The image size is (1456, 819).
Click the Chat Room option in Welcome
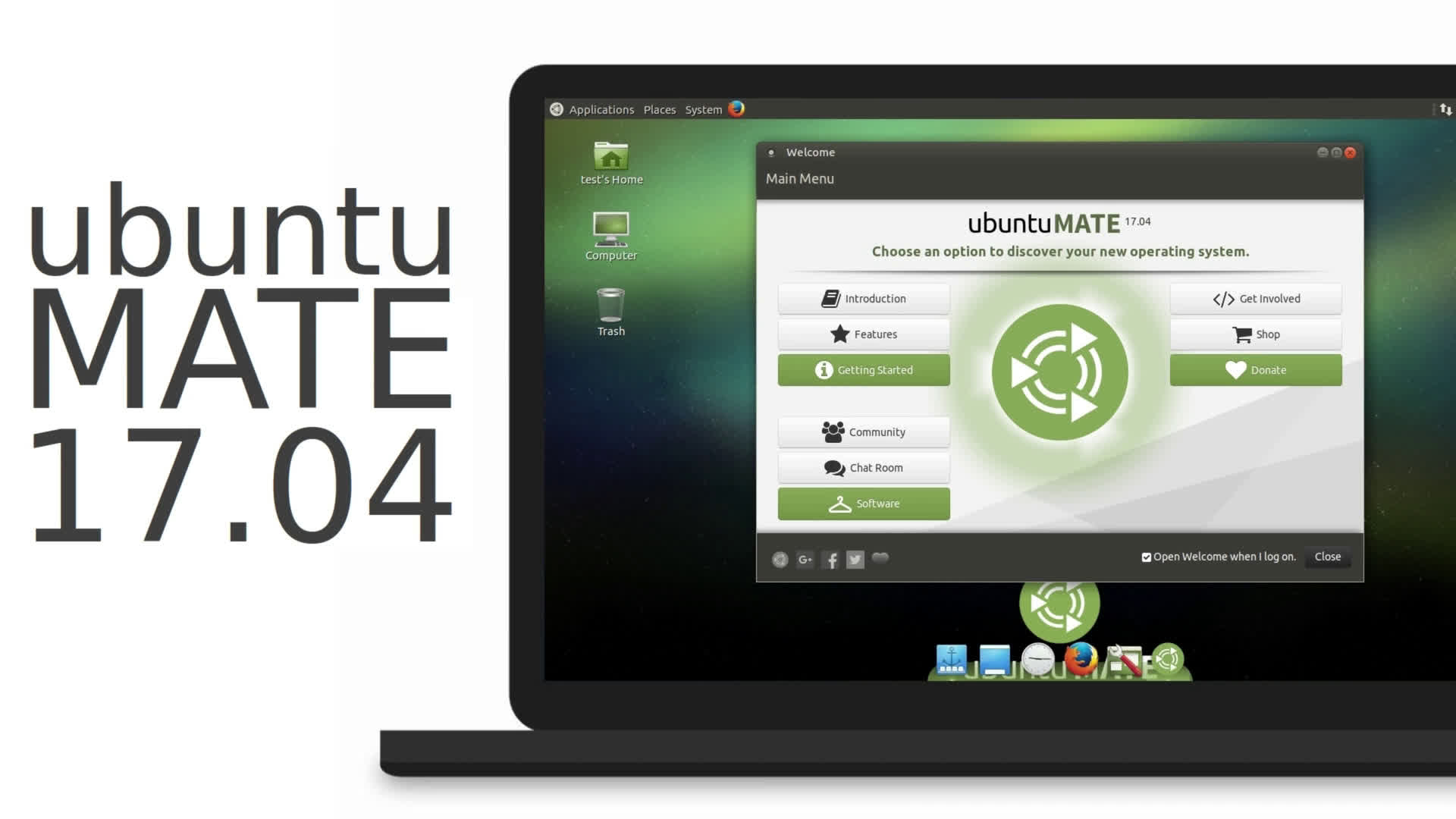click(x=863, y=467)
